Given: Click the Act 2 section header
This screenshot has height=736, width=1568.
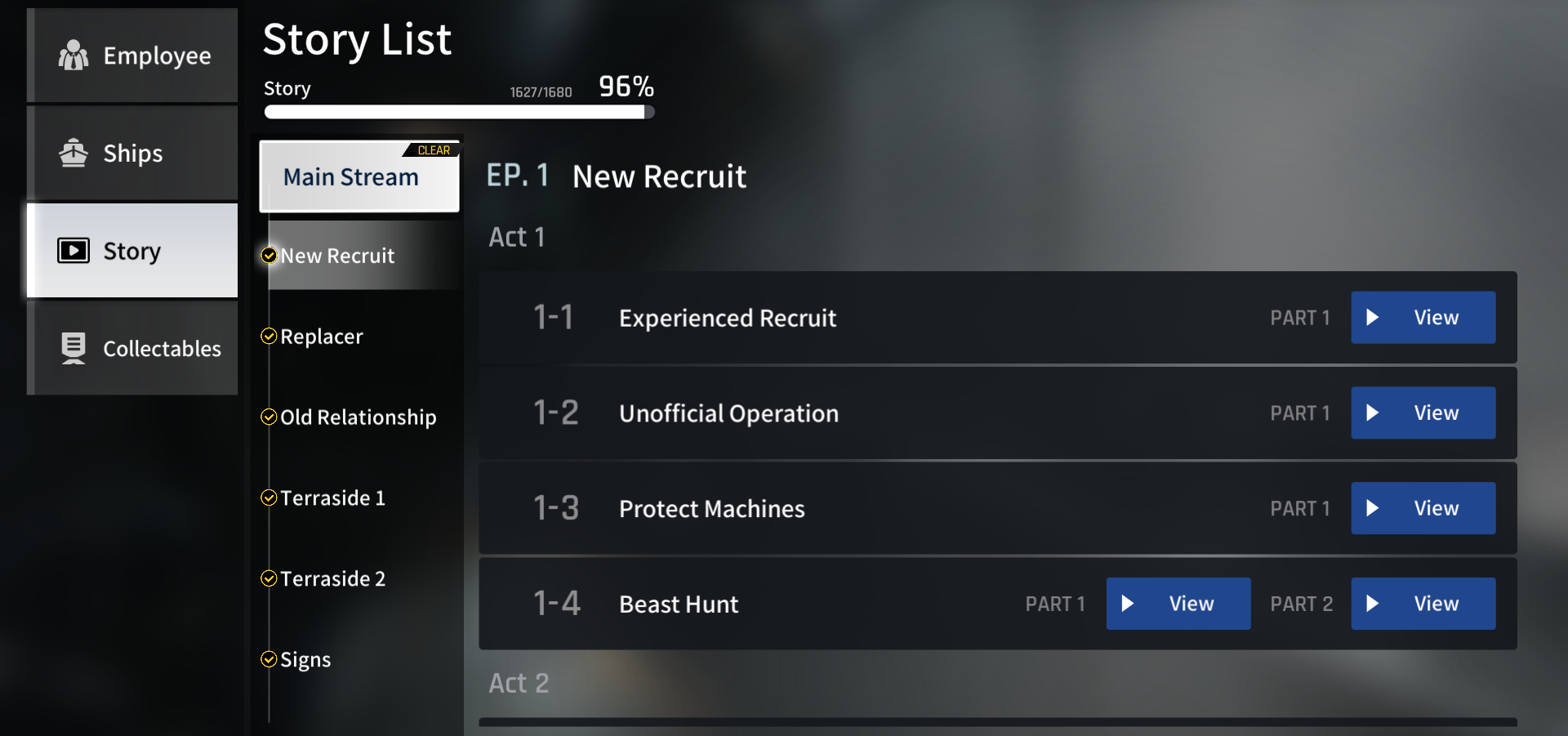Looking at the screenshot, I should pos(519,683).
